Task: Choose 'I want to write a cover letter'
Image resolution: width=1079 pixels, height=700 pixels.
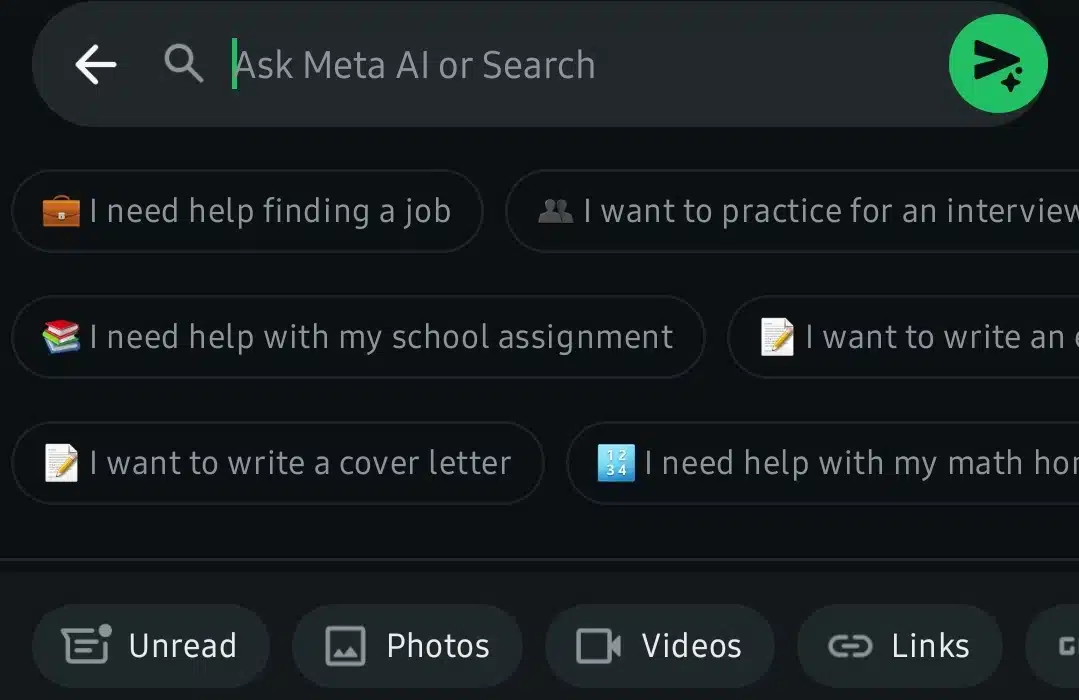Action: 277,463
